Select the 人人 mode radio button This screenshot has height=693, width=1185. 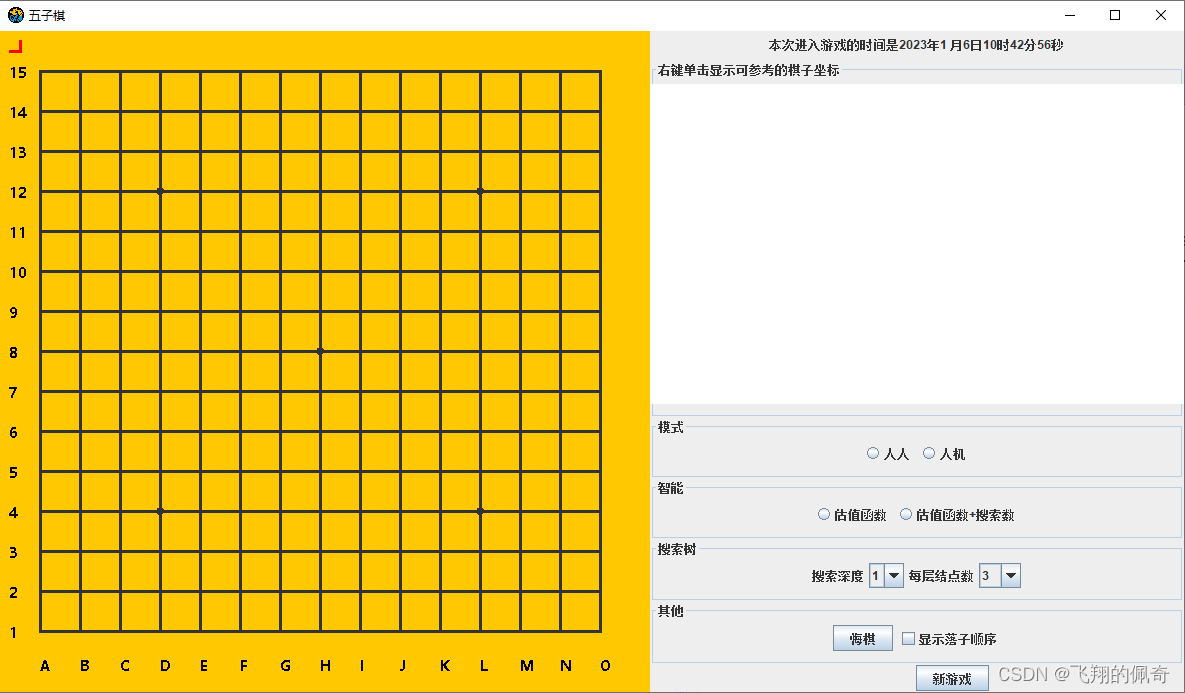pyautogui.click(x=873, y=453)
